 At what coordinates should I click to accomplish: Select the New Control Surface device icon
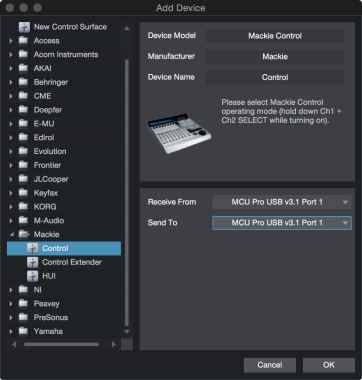click(24, 27)
